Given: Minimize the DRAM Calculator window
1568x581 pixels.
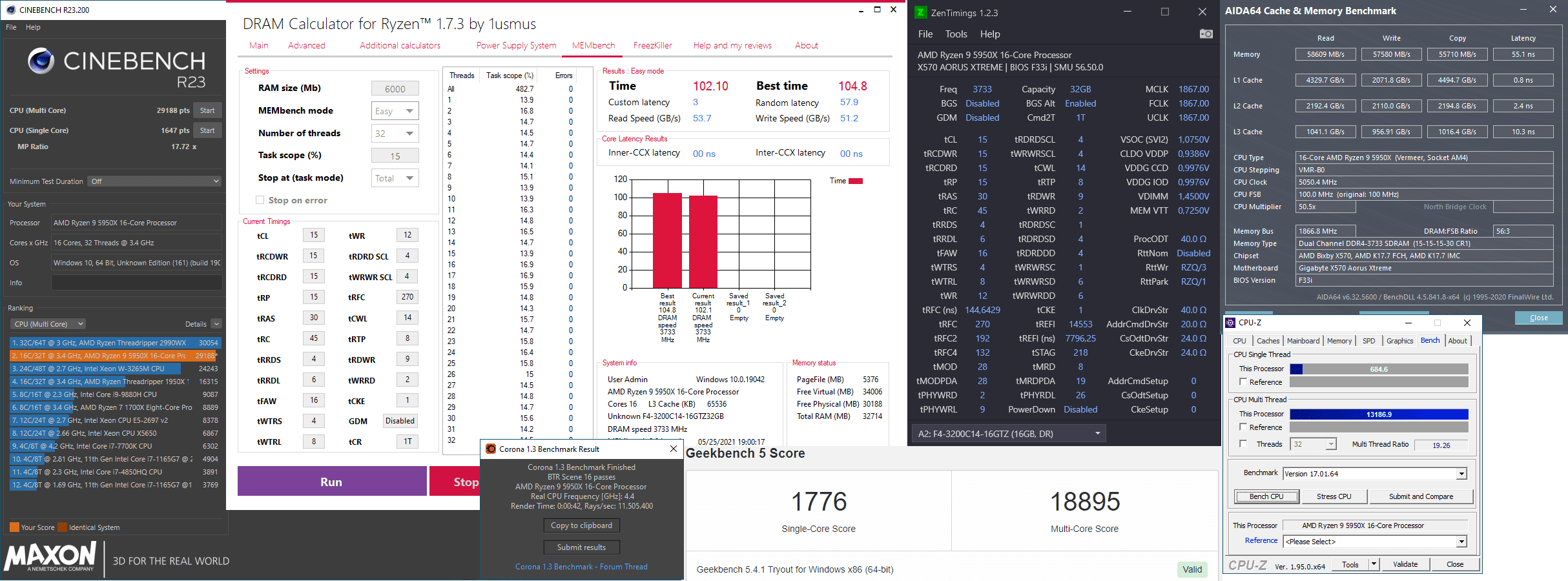Looking at the screenshot, I should point(861,10).
